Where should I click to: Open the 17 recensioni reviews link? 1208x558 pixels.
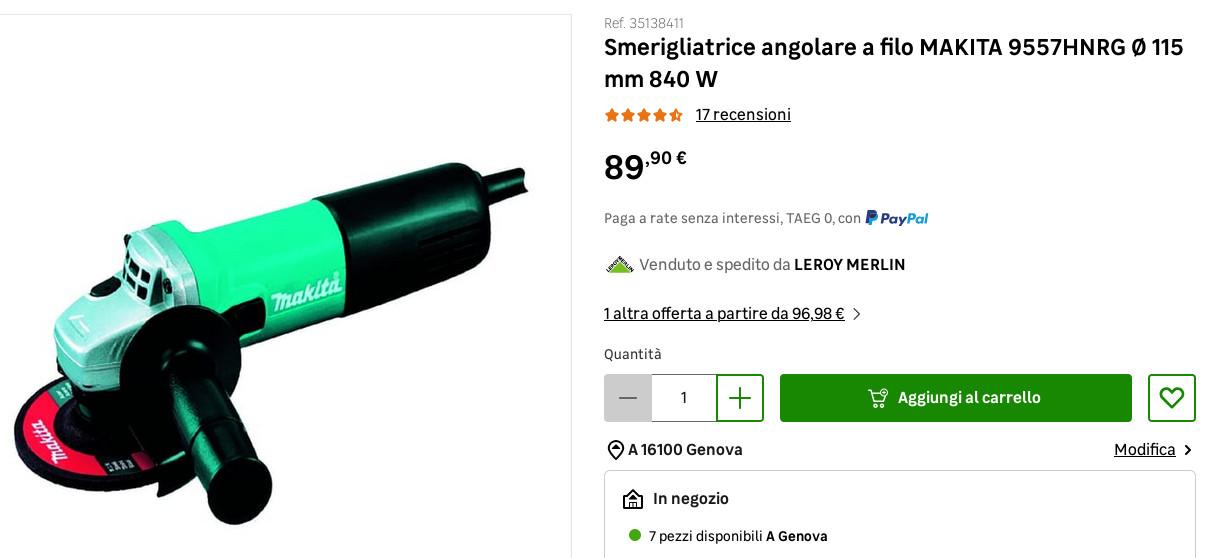[x=743, y=115]
